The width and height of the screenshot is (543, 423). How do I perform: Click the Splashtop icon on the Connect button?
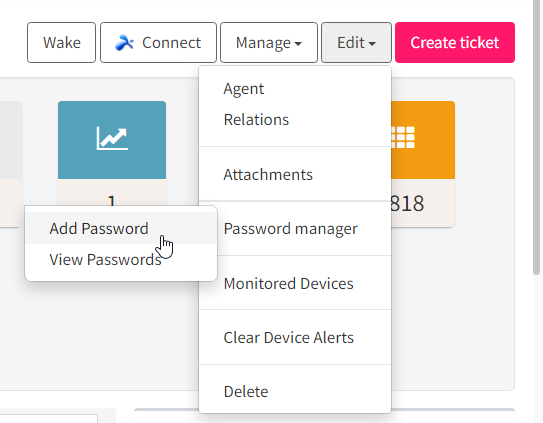click(x=124, y=43)
